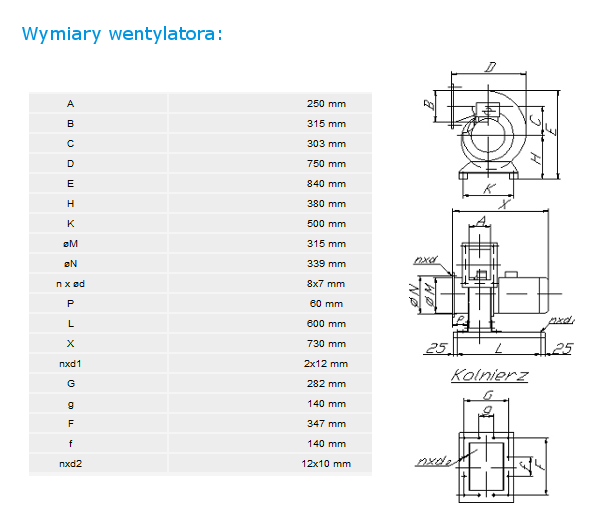Viewport: 600px width, 520px height.
Task: Click the "K" dimension label under front view
Action: pyautogui.click(x=489, y=188)
